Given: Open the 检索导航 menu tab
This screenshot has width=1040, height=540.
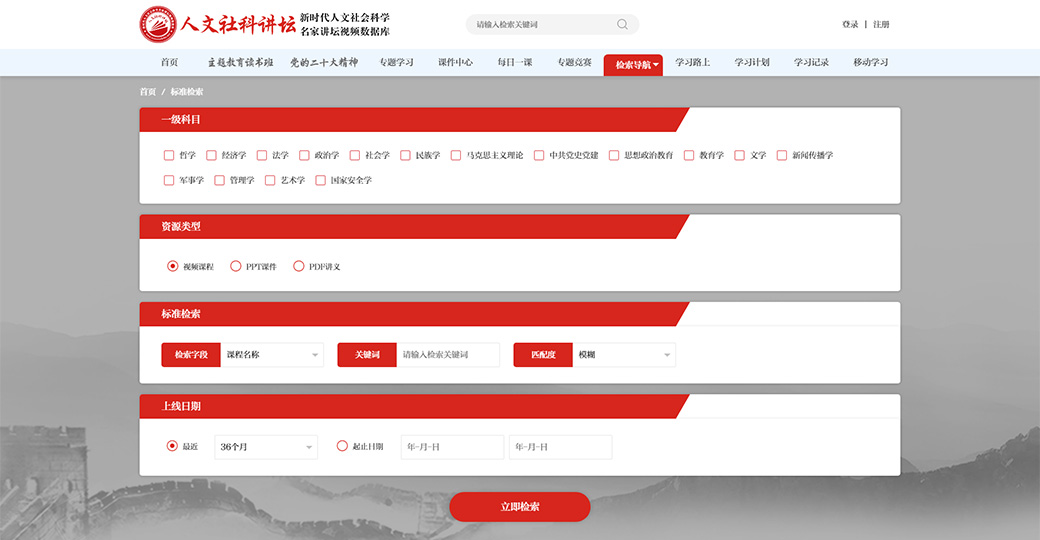Looking at the screenshot, I should [x=633, y=64].
